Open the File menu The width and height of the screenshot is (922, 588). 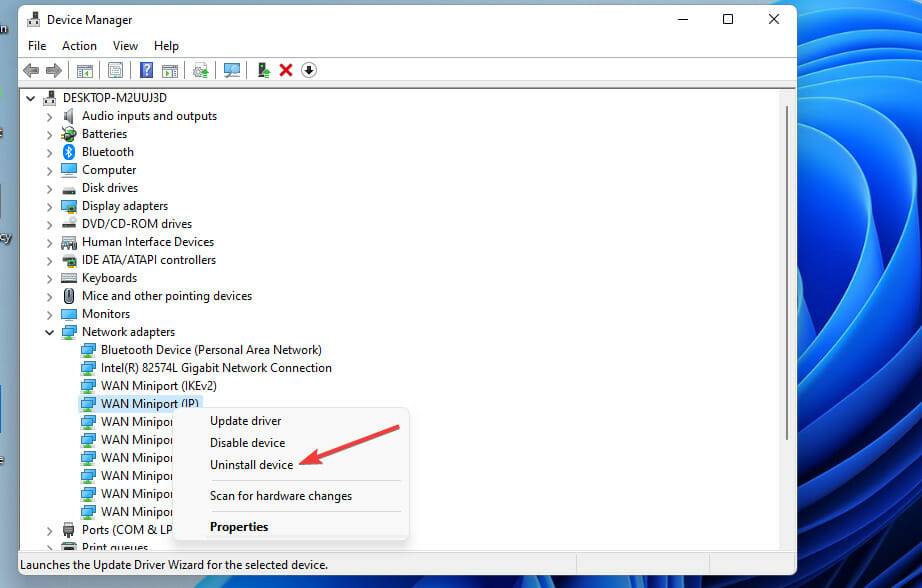pyautogui.click(x=37, y=46)
